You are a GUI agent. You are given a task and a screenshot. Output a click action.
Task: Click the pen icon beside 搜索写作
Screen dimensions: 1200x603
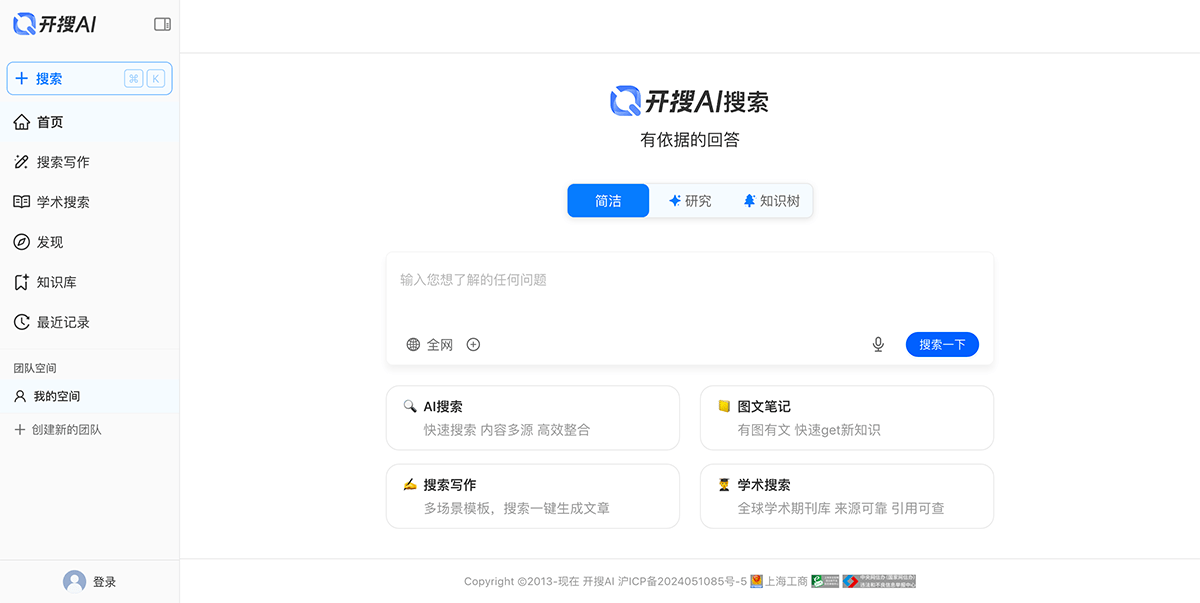point(21,162)
